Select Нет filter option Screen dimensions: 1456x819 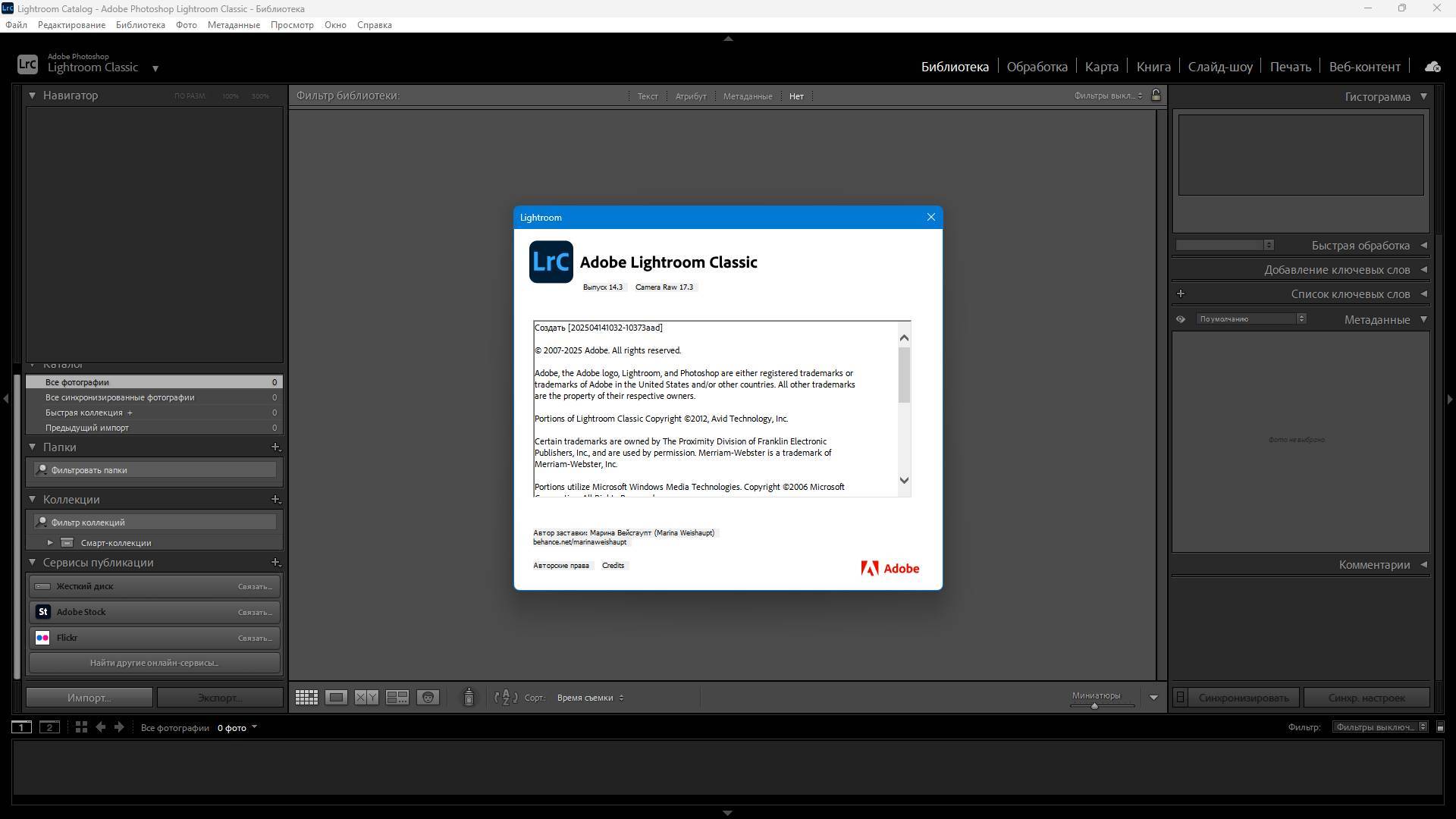(796, 96)
